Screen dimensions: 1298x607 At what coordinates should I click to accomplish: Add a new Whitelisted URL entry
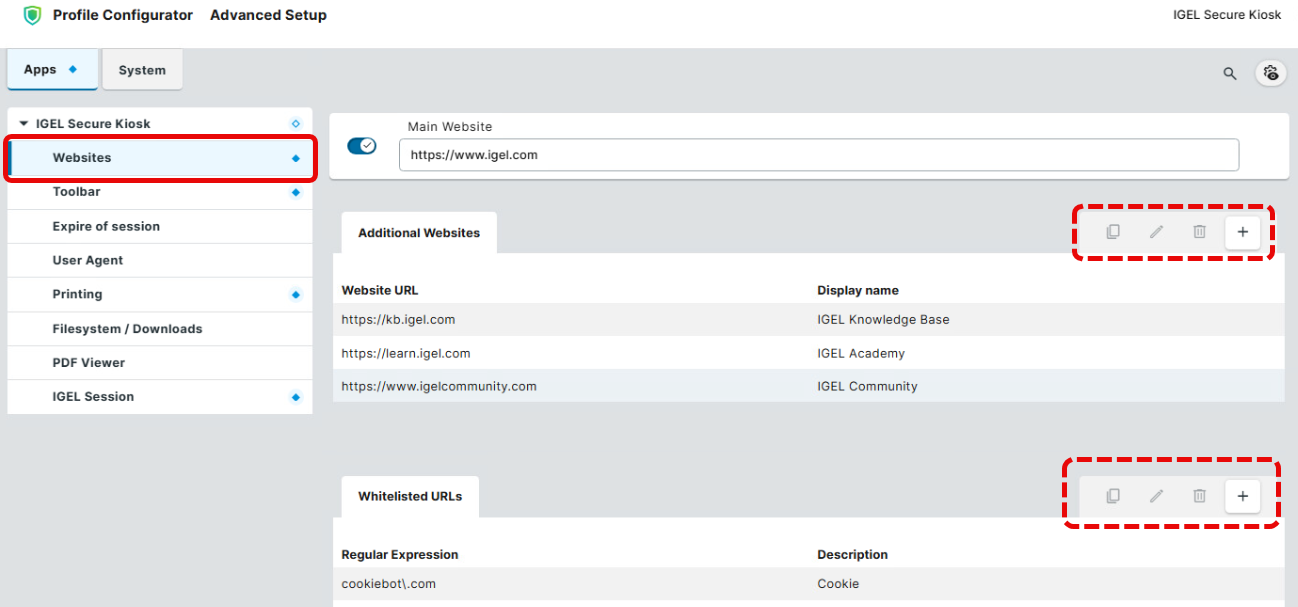point(1242,496)
